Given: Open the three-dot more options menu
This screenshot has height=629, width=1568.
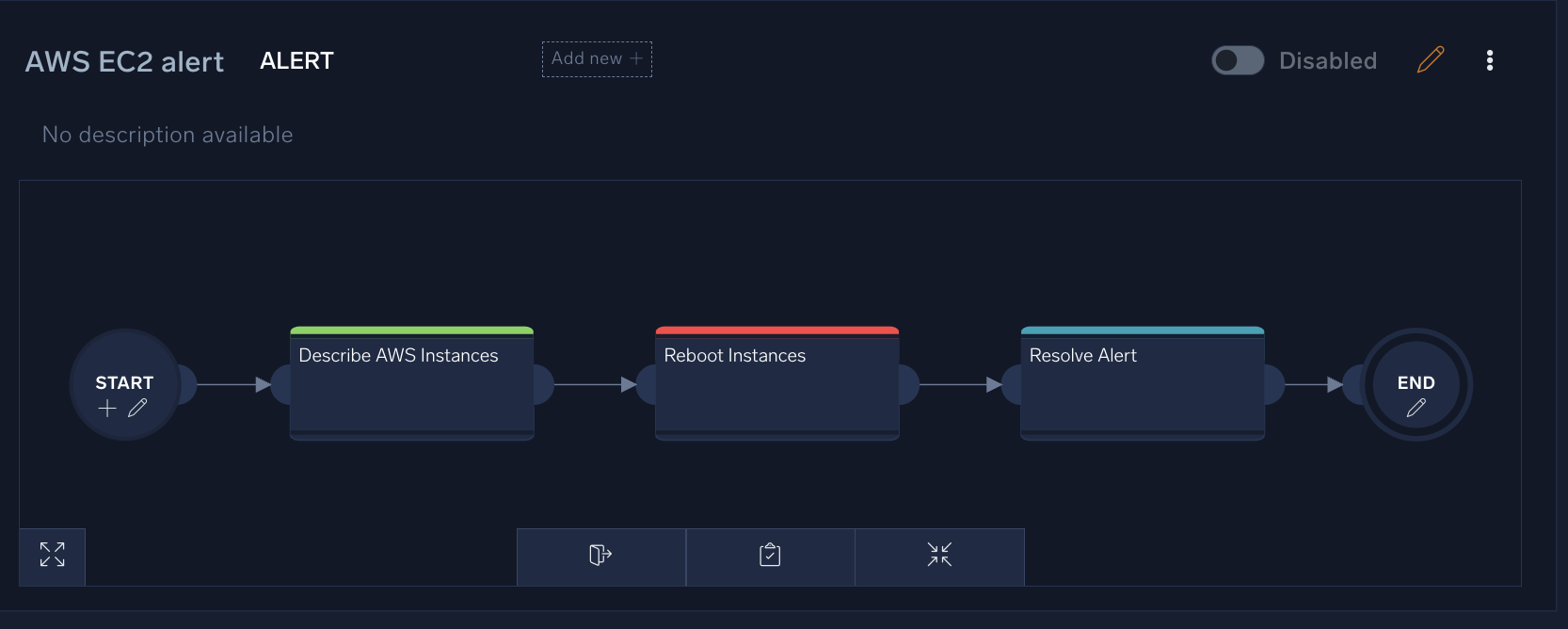Looking at the screenshot, I should point(1489,60).
